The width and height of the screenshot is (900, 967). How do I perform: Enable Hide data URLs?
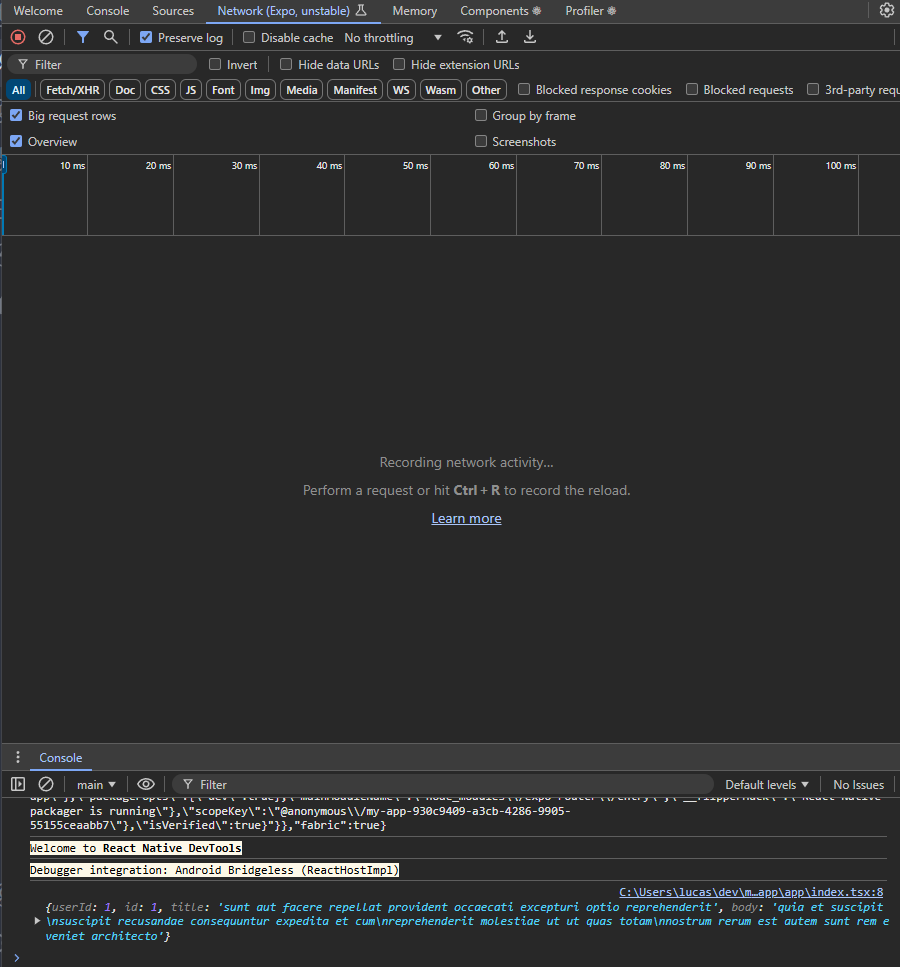click(x=286, y=64)
